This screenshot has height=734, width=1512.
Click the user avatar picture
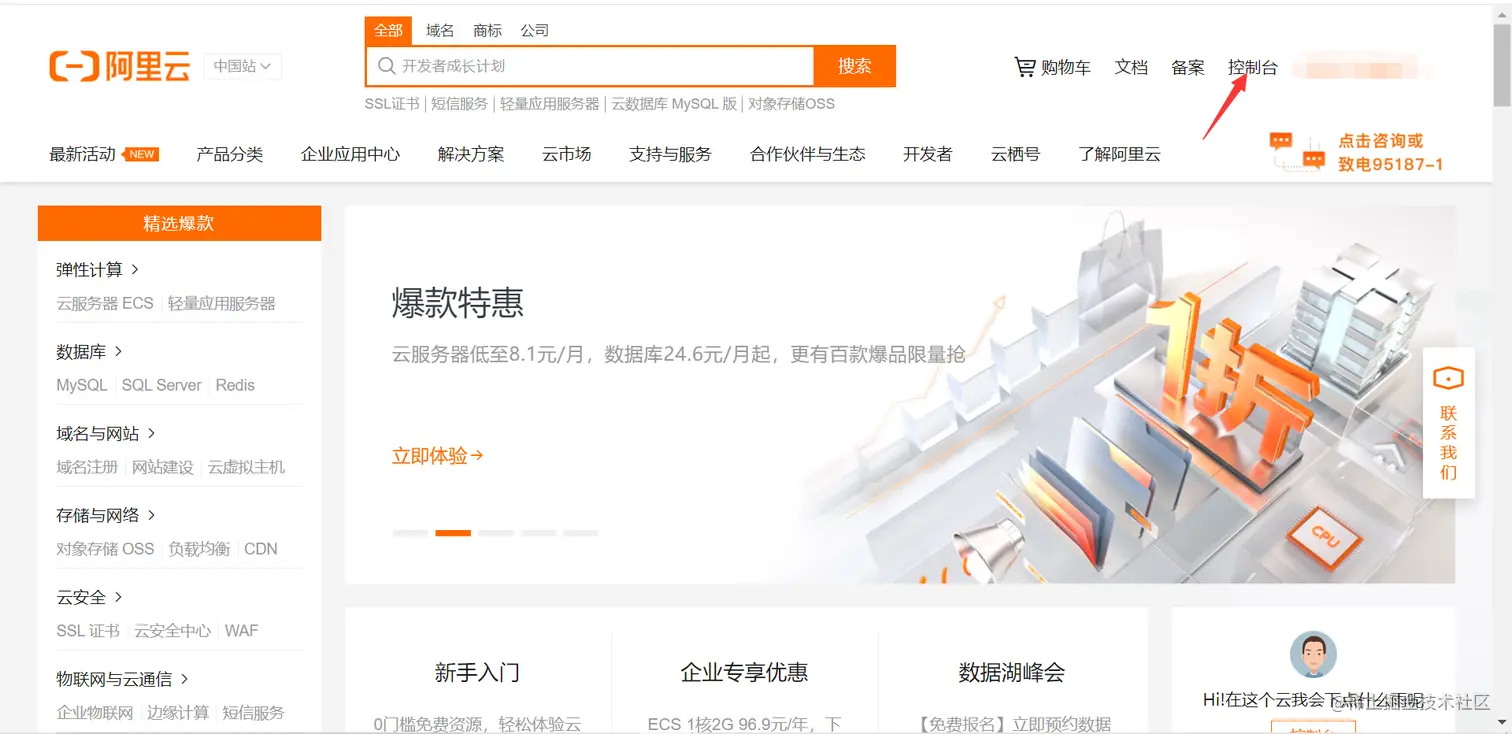pyautogui.click(x=1313, y=655)
